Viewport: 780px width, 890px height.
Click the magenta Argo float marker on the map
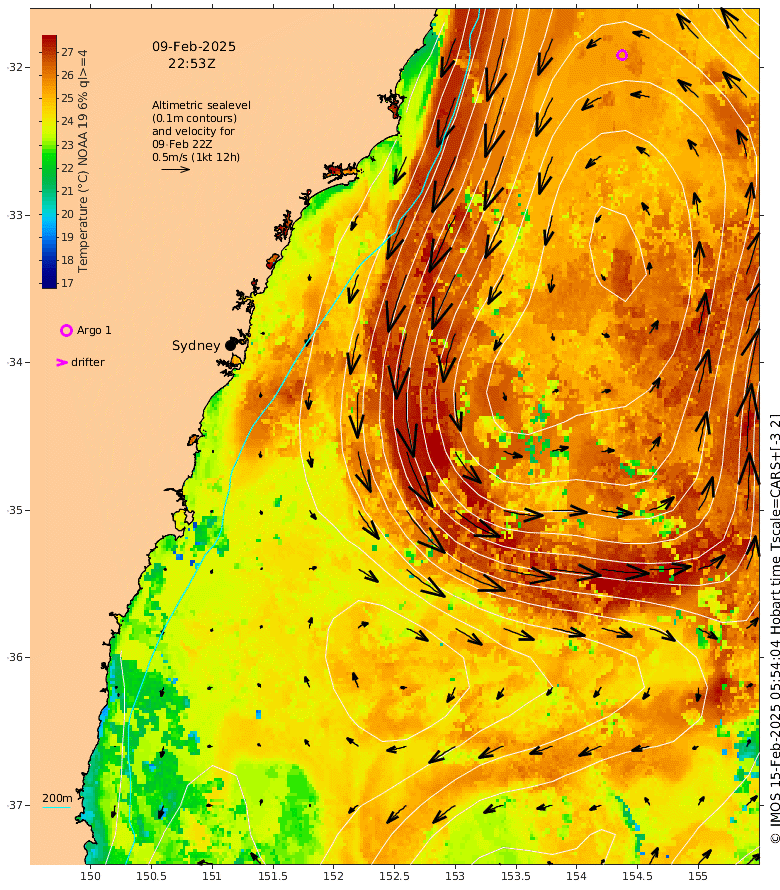click(622, 55)
